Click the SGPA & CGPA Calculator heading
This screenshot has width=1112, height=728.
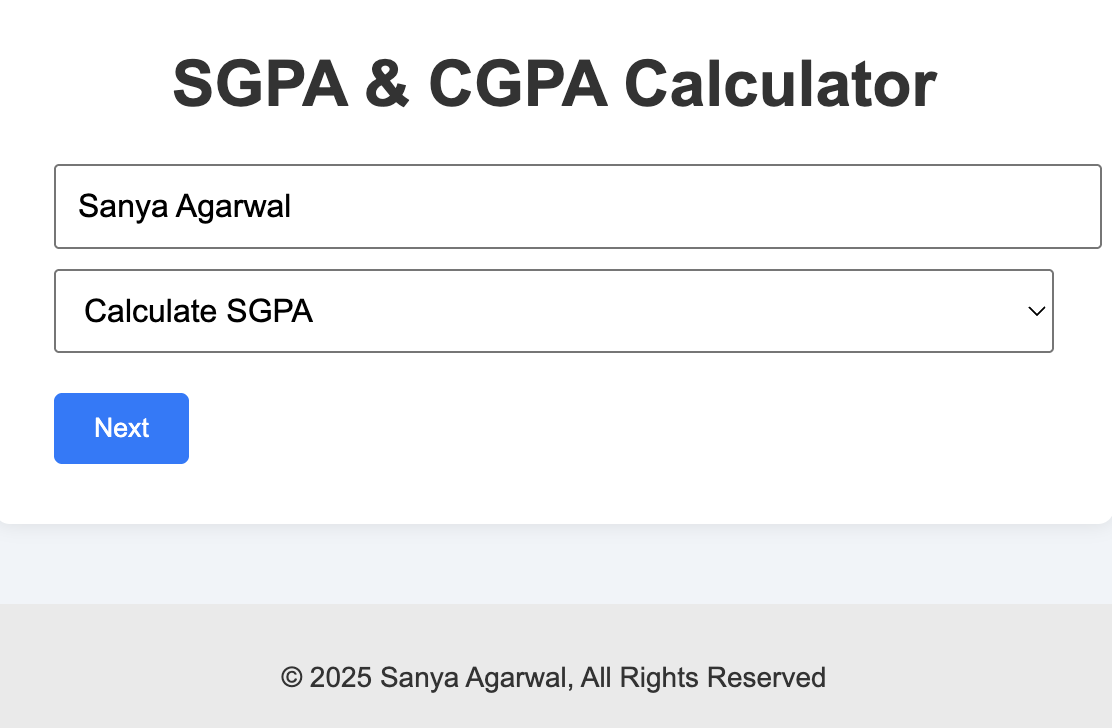pyautogui.click(x=554, y=84)
